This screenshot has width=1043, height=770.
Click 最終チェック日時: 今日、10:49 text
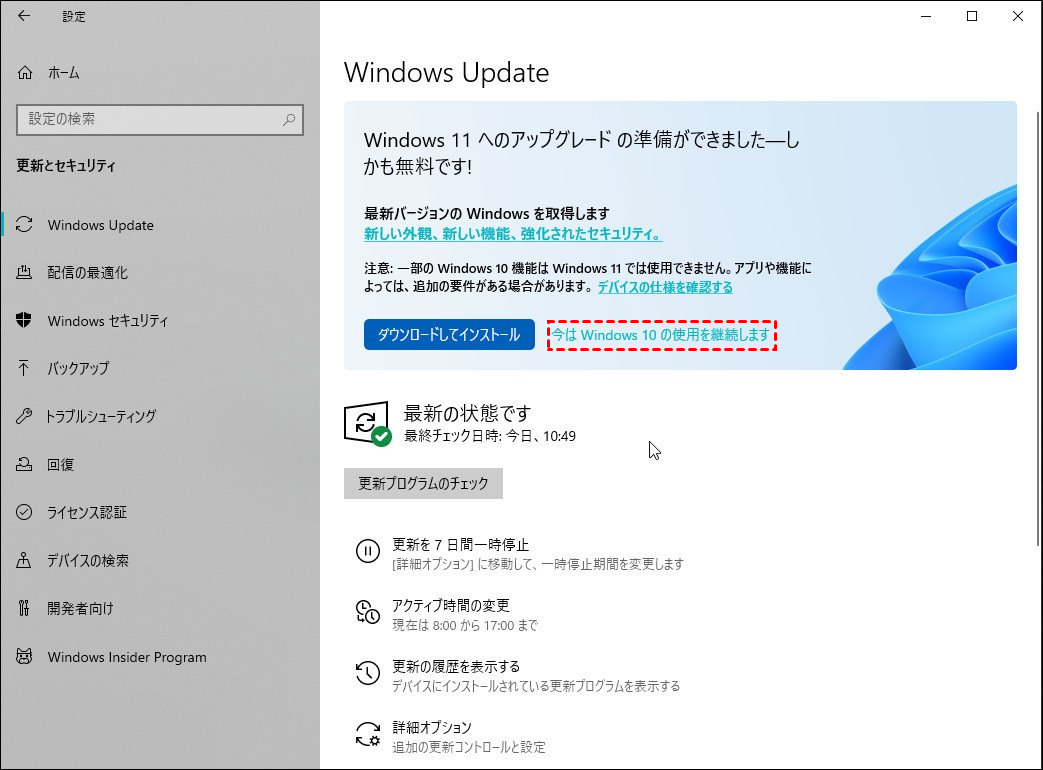point(490,436)
